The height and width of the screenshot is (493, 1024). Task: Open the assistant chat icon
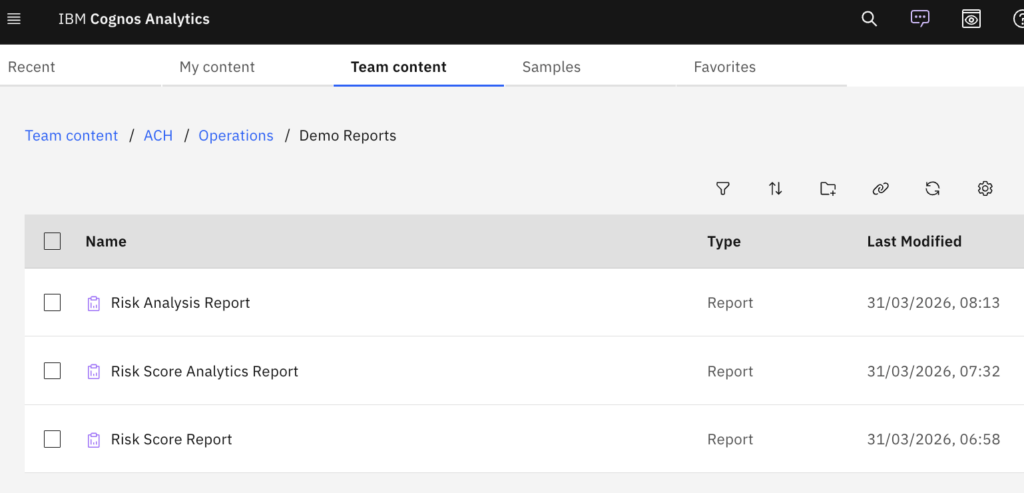(920, 19)
